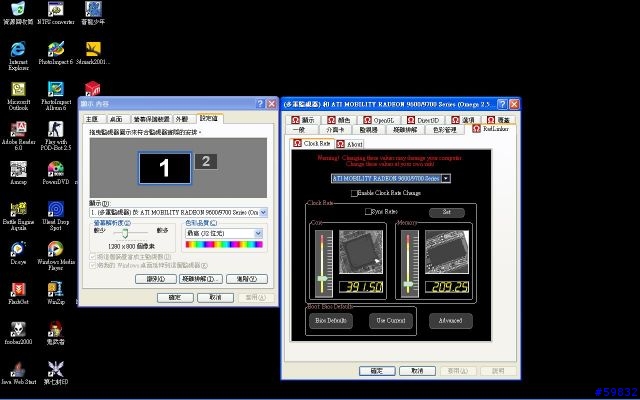Expand the Display monitor dropdown list
The image size is (640, 400).
[x=264, y=212]
